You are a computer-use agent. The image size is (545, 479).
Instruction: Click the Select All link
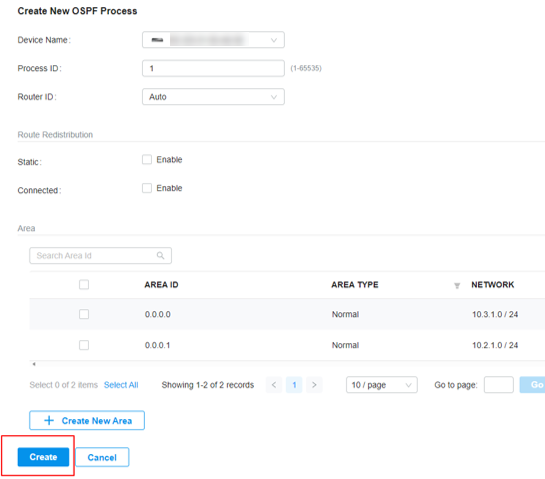[x=121, y=385]
